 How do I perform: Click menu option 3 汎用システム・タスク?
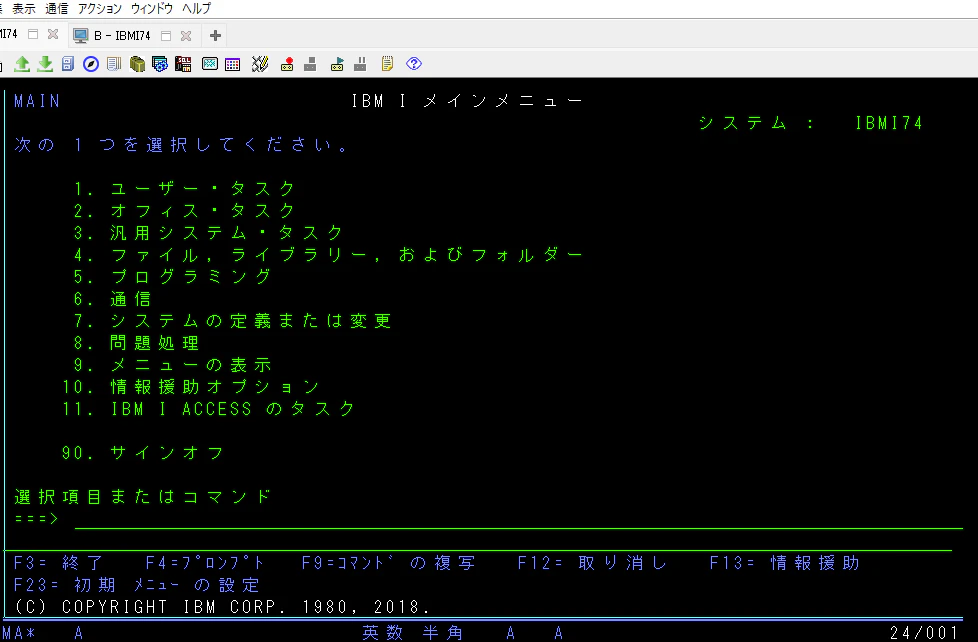point(209,233)
